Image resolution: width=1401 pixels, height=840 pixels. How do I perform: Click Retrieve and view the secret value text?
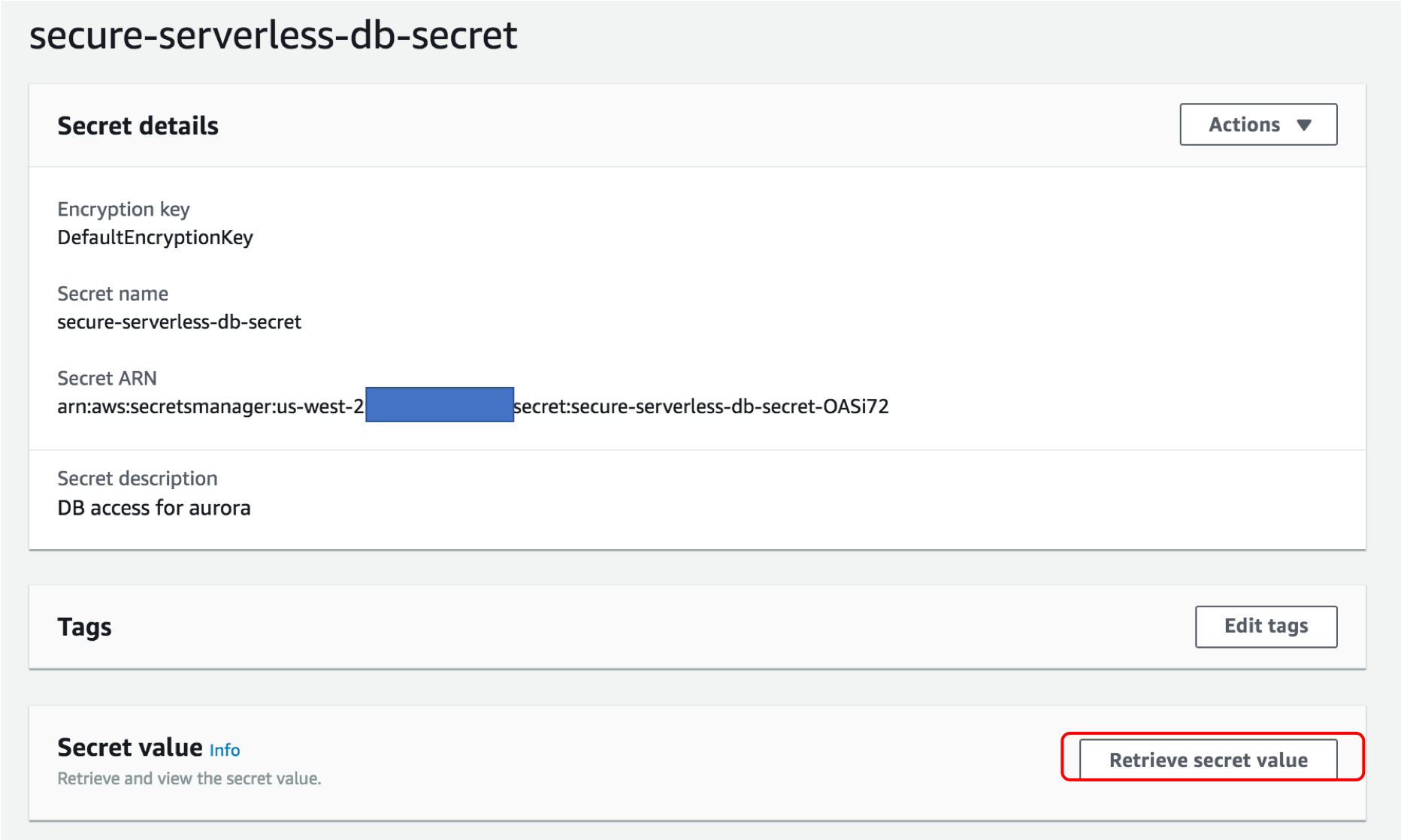coord(189,779)
